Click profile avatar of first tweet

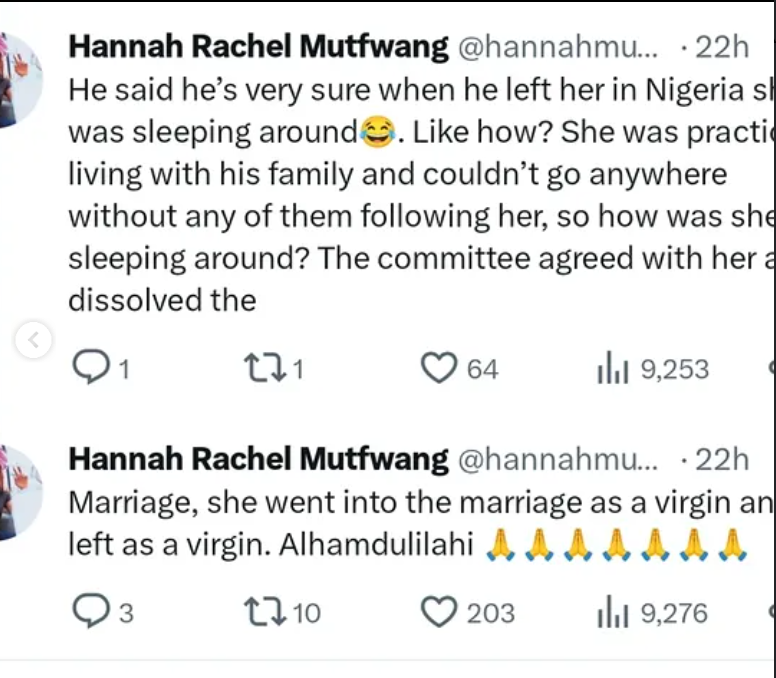pos(20,80)
